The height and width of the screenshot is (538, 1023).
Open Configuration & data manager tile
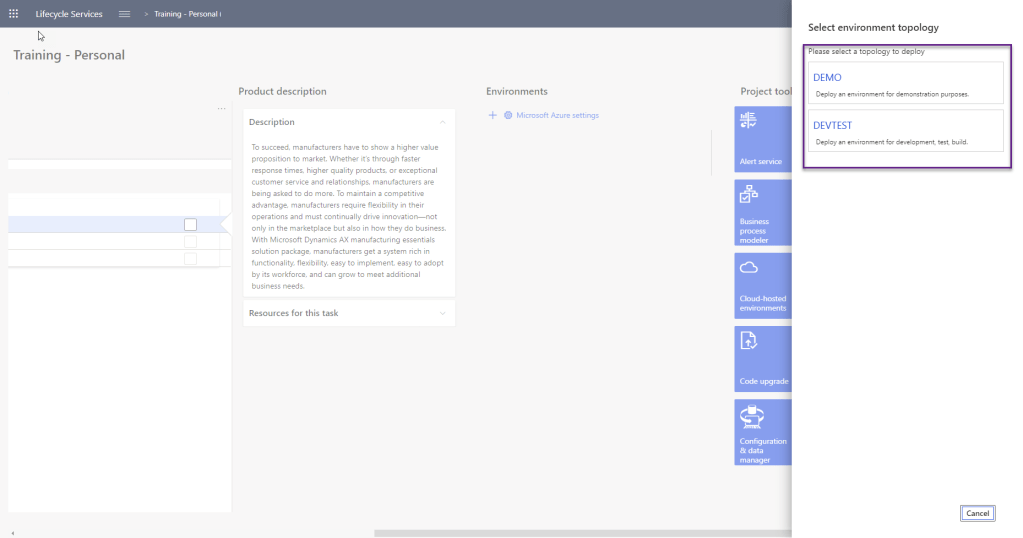762,430
